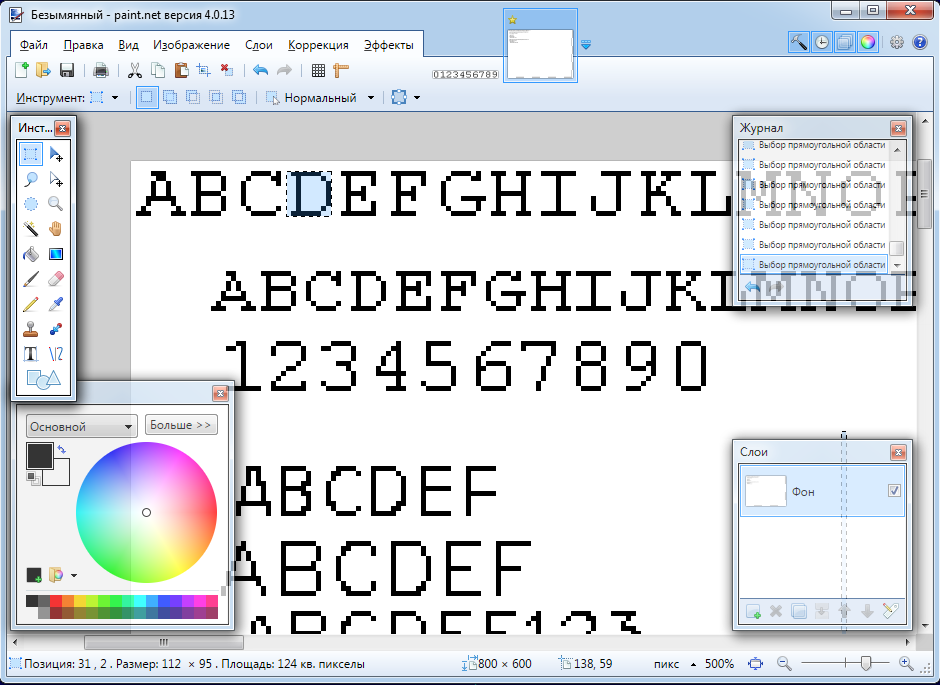
Task: Select the Paint Bucket tool
Action: [x=31, y=254]
